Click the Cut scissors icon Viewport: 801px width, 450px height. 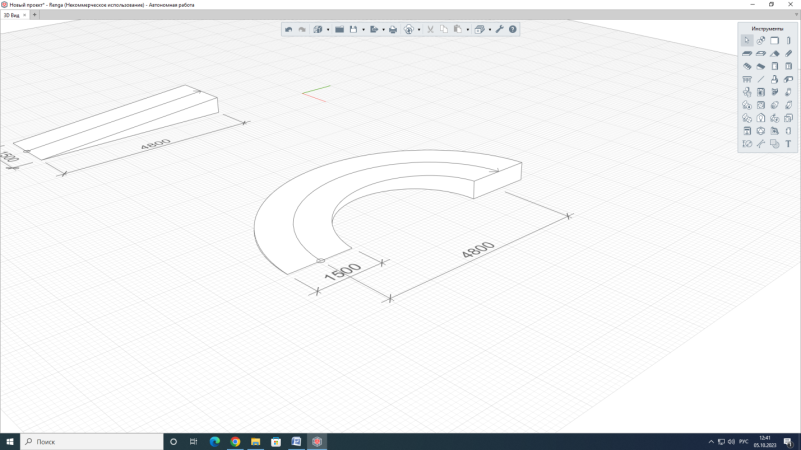(x=430, y=30)
